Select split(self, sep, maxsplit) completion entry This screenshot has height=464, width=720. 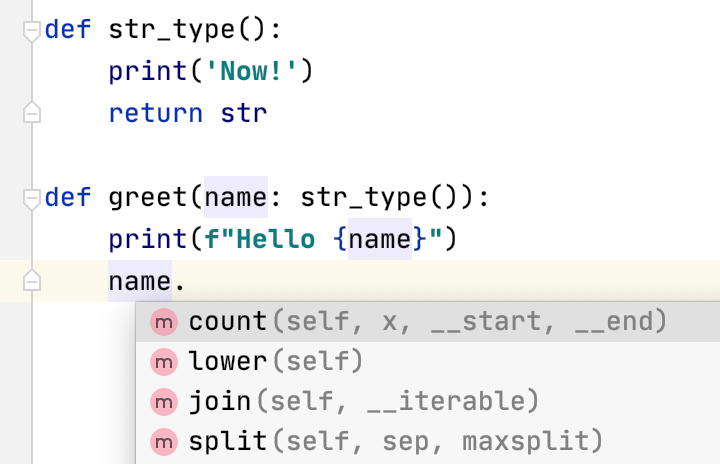click(395, 441)
